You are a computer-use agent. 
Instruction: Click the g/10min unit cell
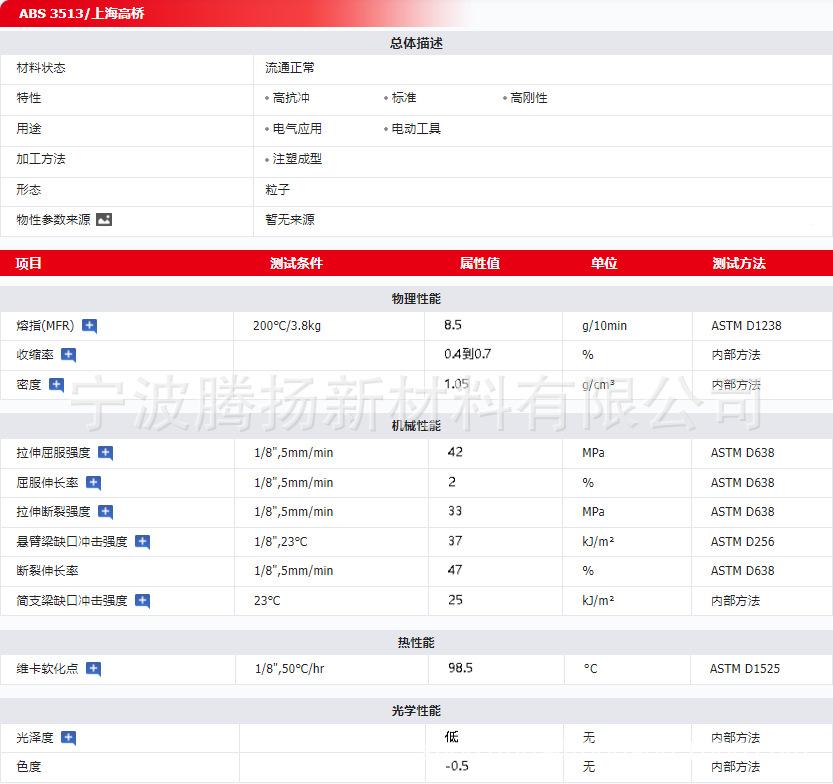(605, 326)
